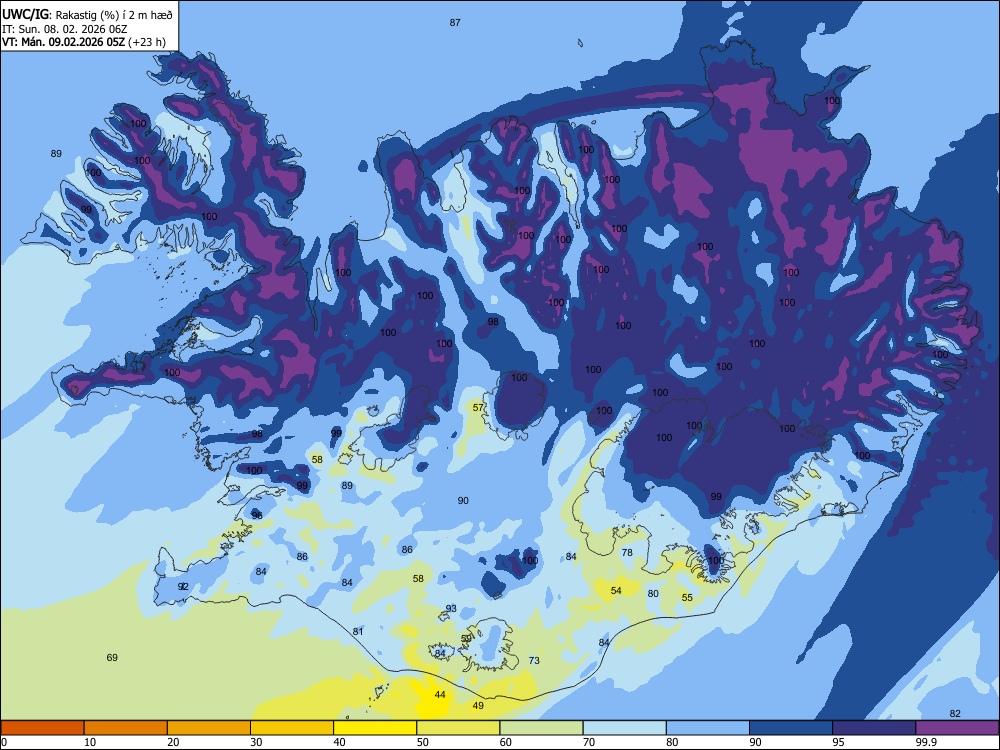Viewport: 1000px width, 750px height.
Task: Click the humidity value 78
Action: [628, 553]
